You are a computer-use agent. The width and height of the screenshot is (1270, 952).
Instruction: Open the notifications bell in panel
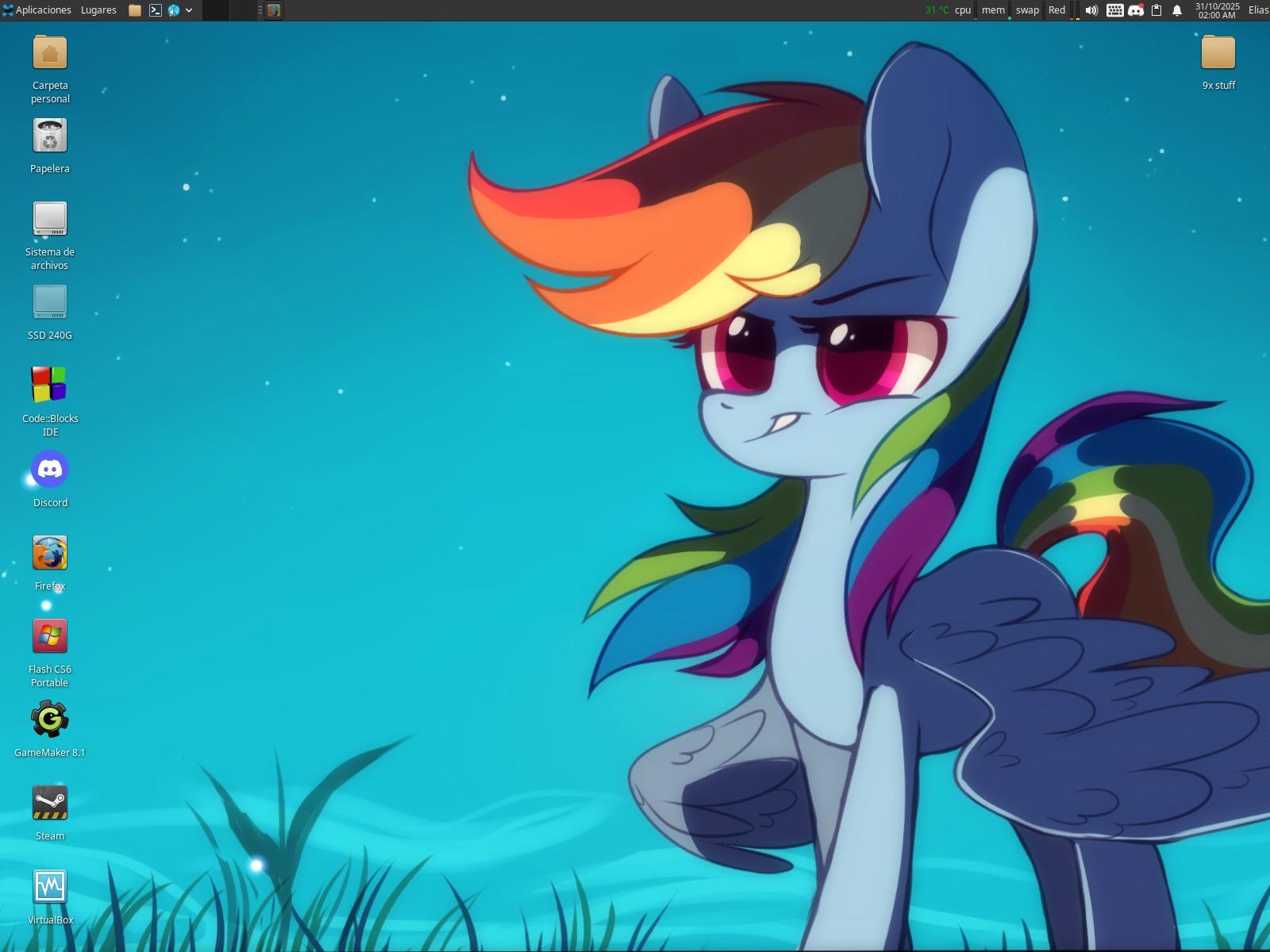(x=1177, y=10)
